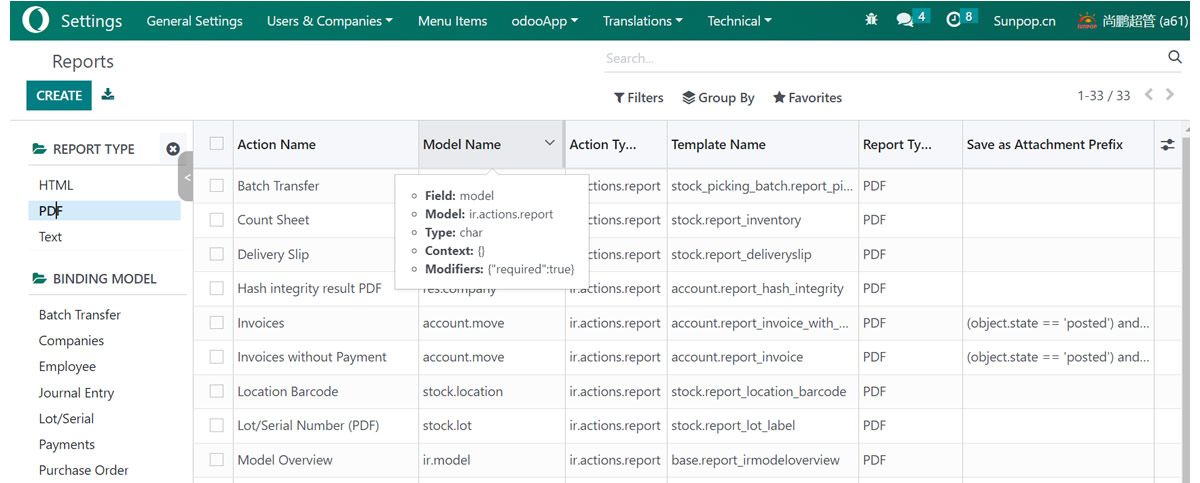
Task: Clear the Report Type filter
Action: 172,149
